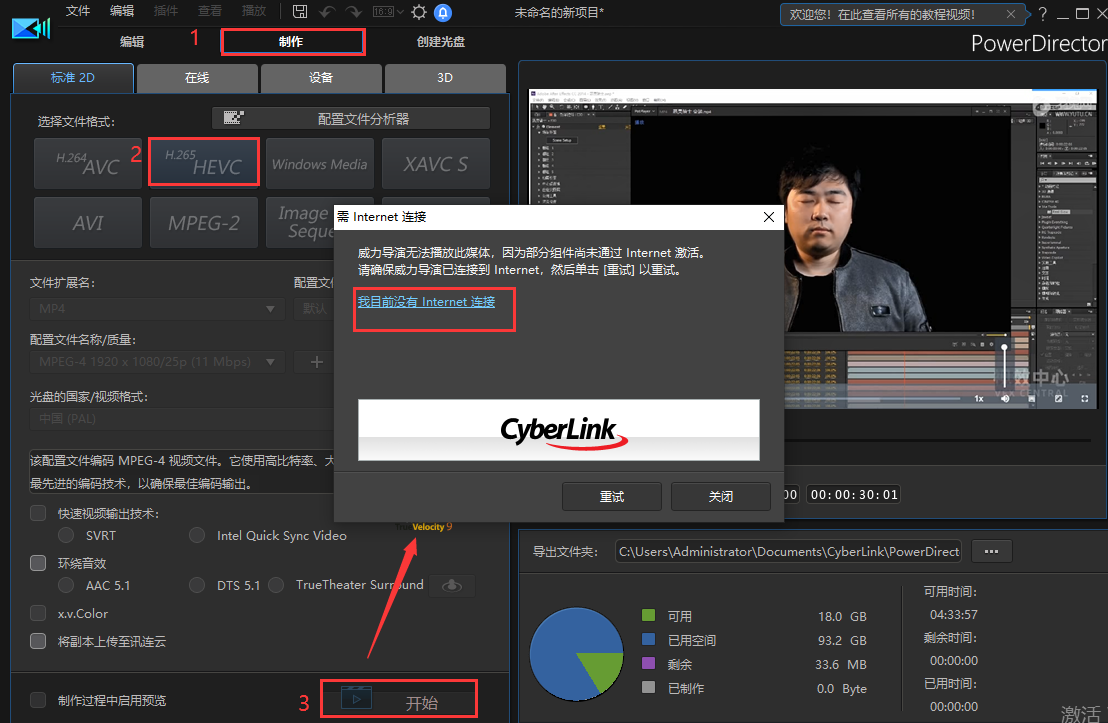Select the 3D output tab

point(445,78)
